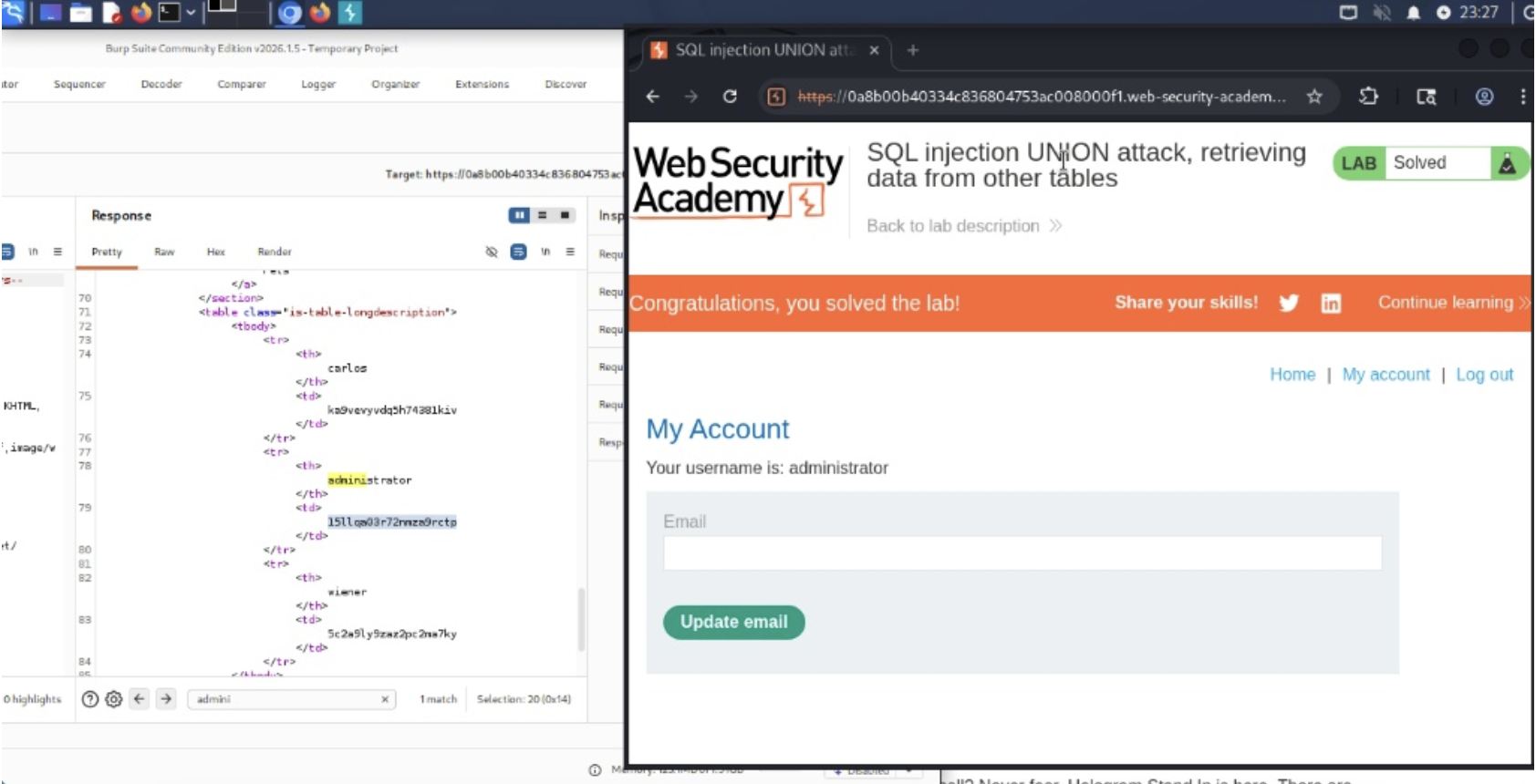Click the Log out link
1536x784 pixels.
click(x=1484, y=375)
